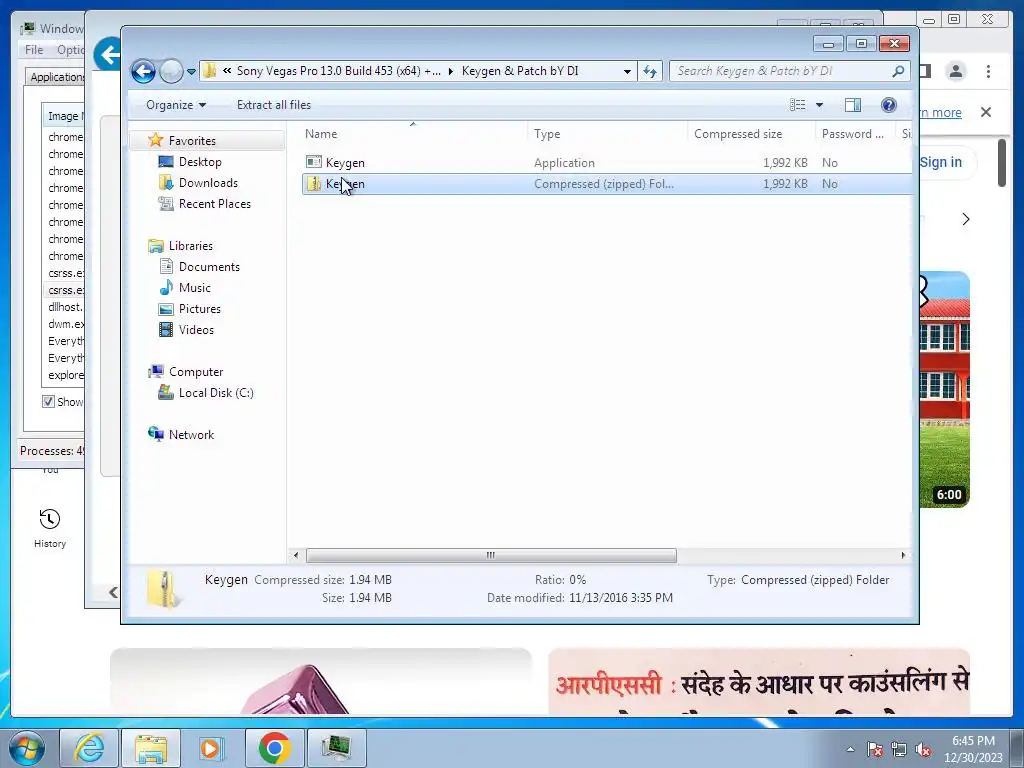The image size is (1024, 768).
Task: Select Favorites in the navigation pane
Action: (x=192, y=140)
